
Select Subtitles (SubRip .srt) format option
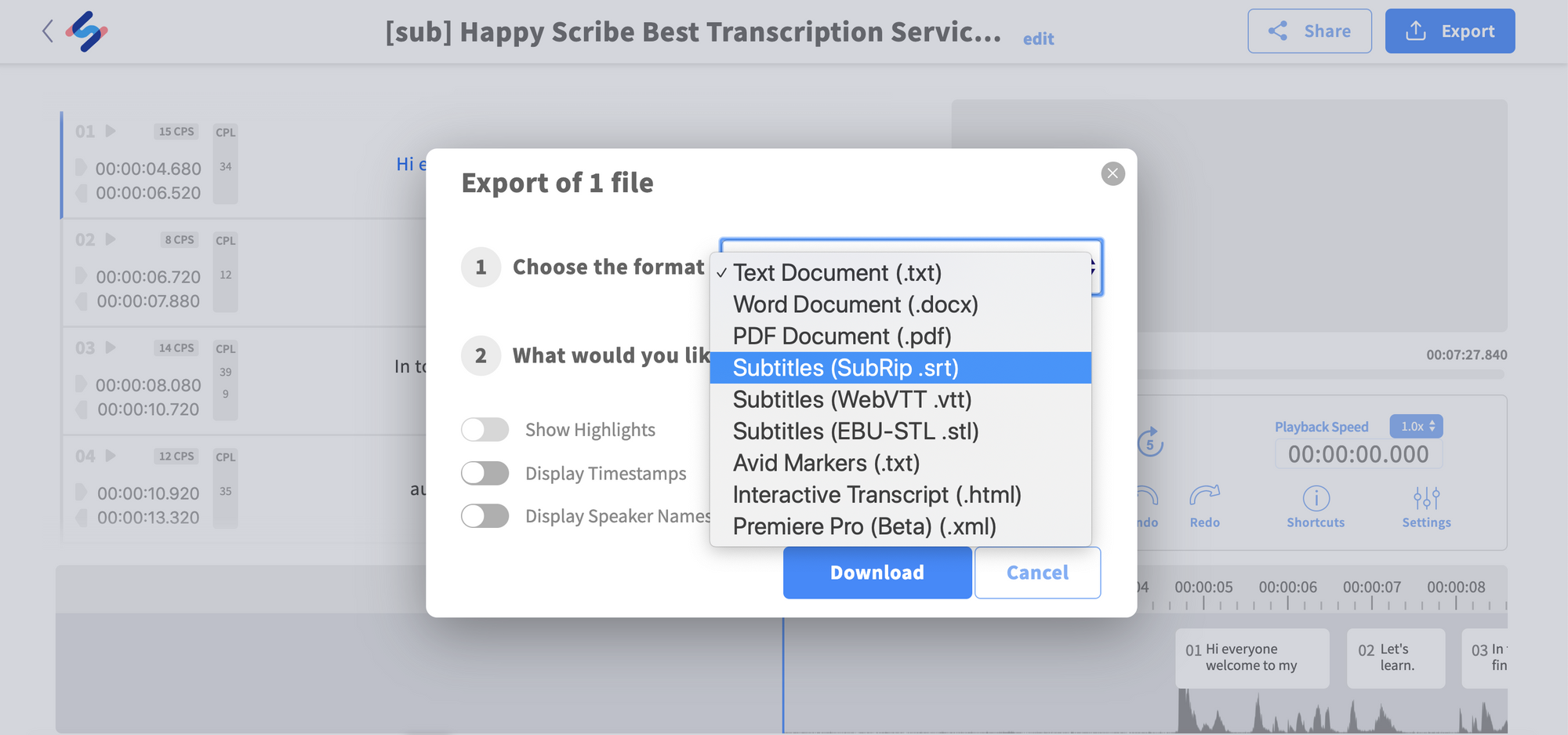pyautogui.click(x=845, y=368)
